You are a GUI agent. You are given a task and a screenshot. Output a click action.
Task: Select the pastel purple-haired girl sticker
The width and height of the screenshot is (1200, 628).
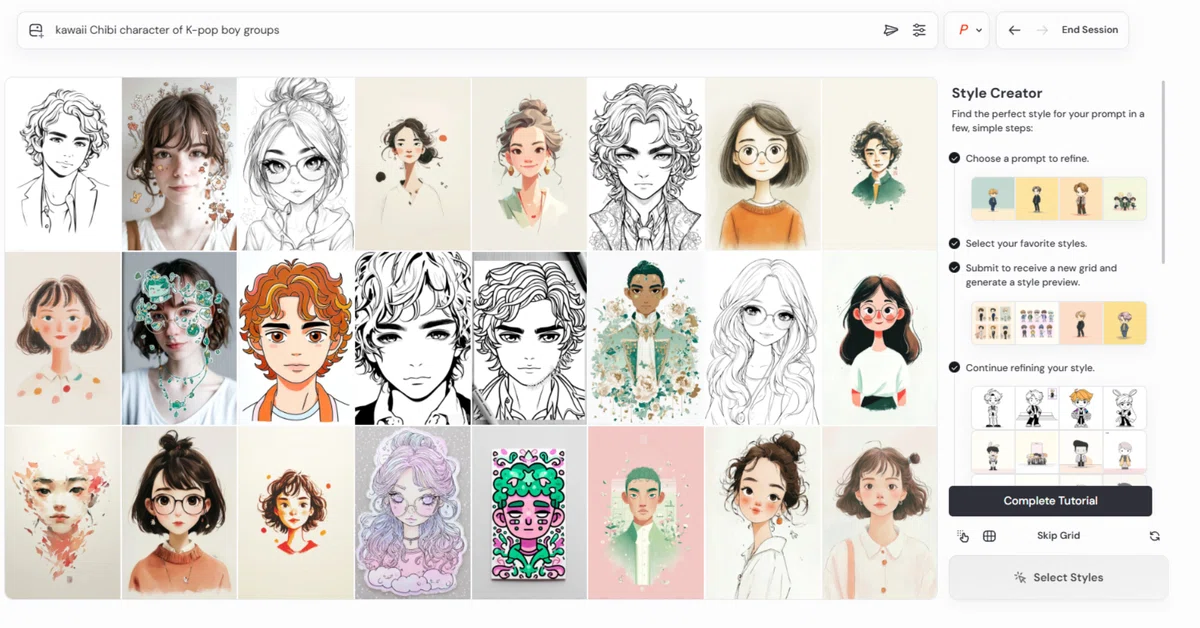click(x=413, y=513)
